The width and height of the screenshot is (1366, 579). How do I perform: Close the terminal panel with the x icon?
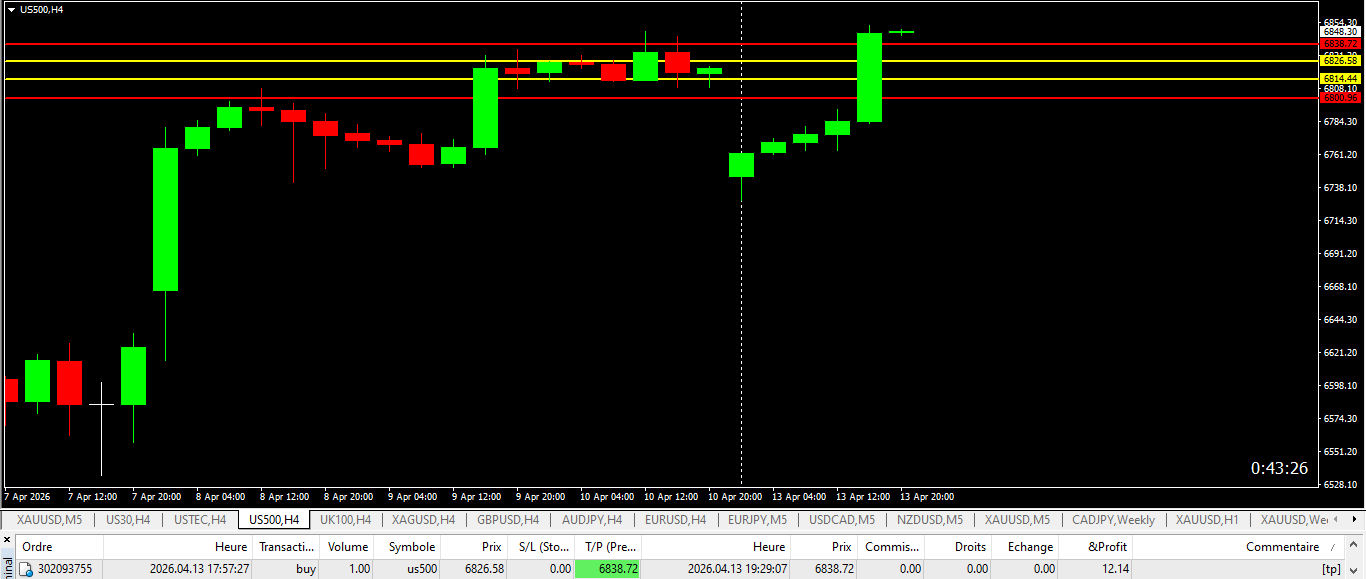tap(5, 539)
